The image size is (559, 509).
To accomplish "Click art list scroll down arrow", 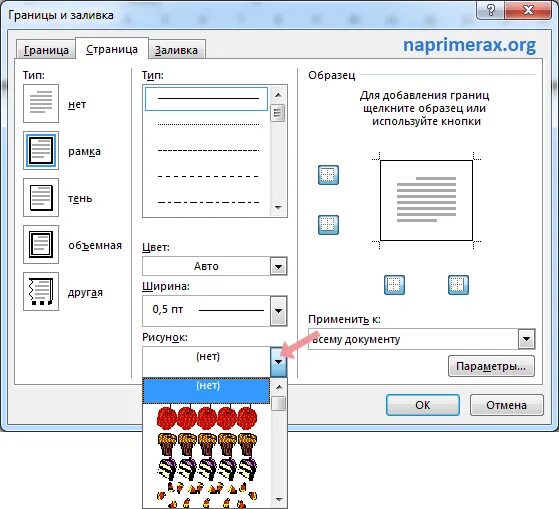I will [279, 499].
